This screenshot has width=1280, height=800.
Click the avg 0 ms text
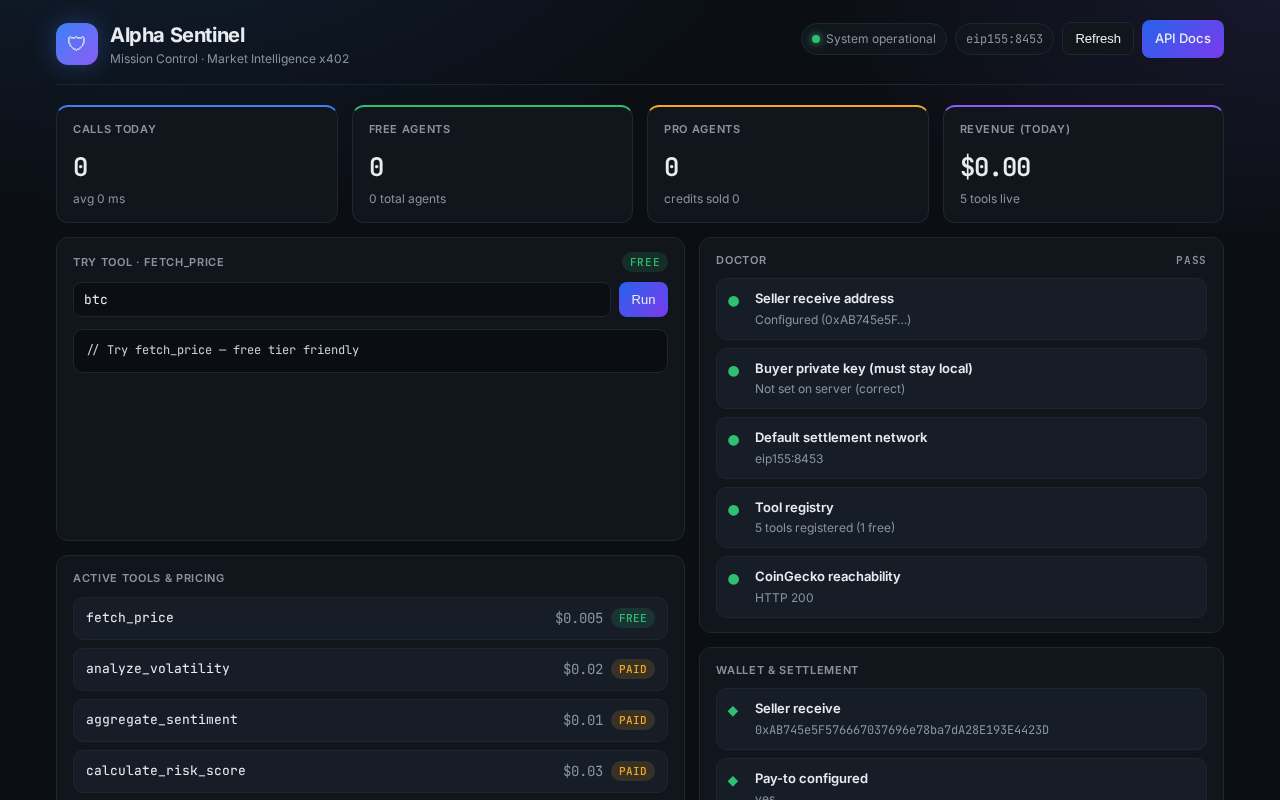click(x=99, y=199)
